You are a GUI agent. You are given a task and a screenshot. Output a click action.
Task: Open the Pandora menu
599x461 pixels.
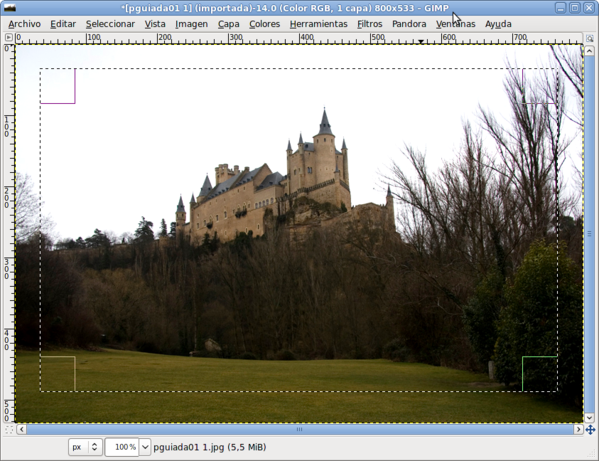pos(409,24)
